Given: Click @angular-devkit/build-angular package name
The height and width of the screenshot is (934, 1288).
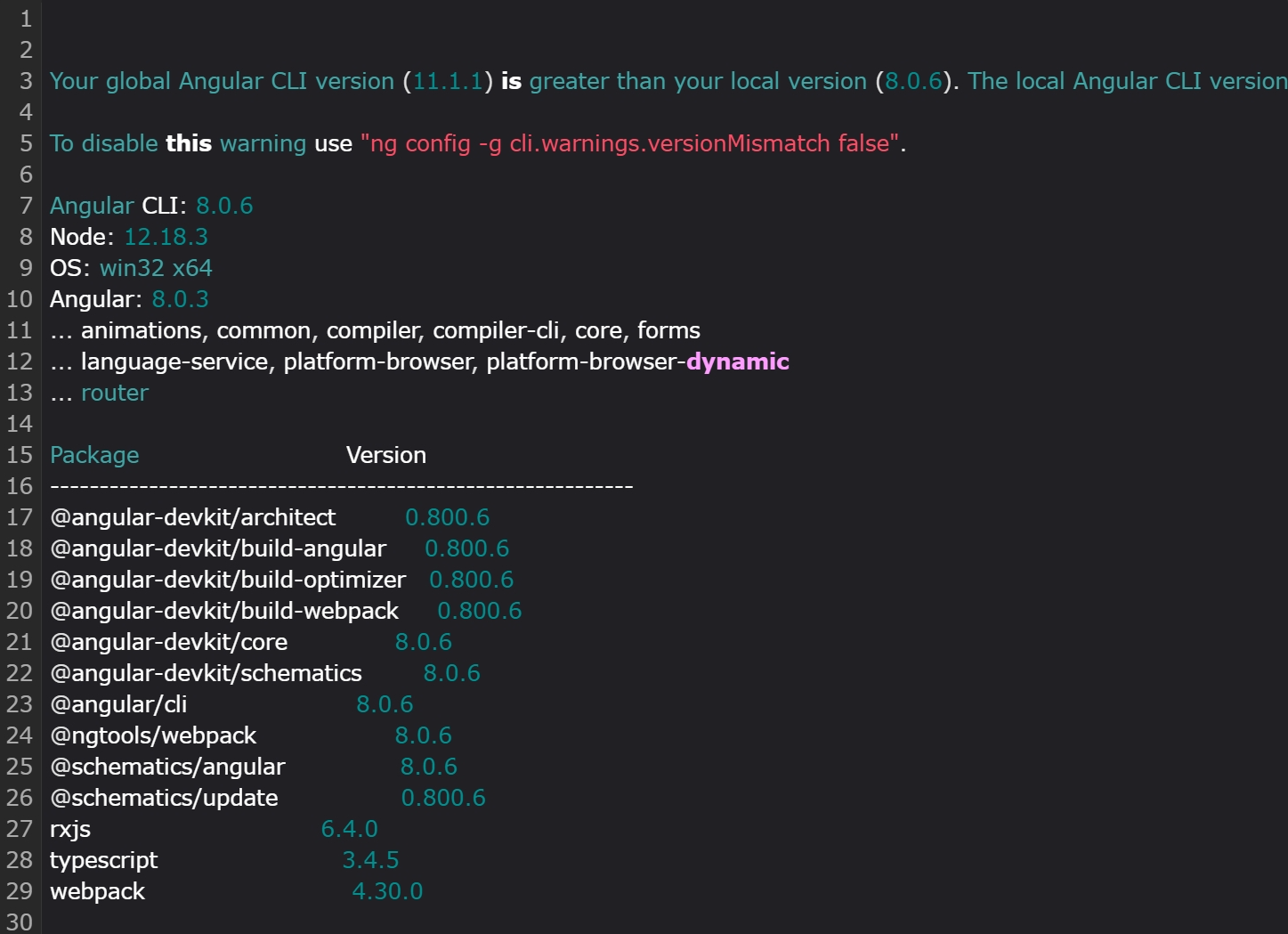Looking at the screenshot, I should 218,548.
